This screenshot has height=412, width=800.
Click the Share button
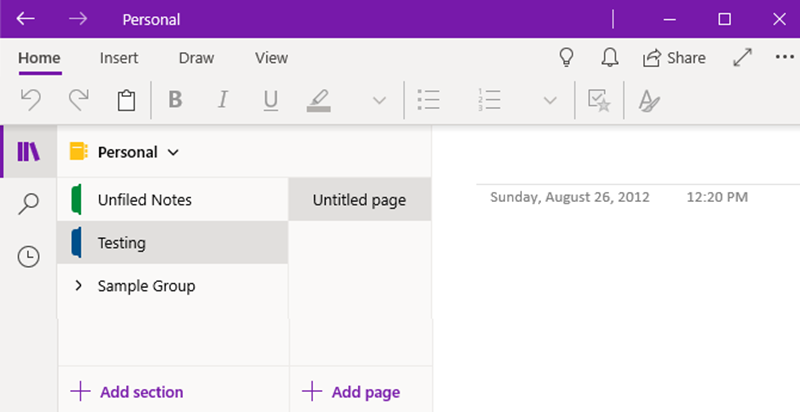[x=674, y=58]
